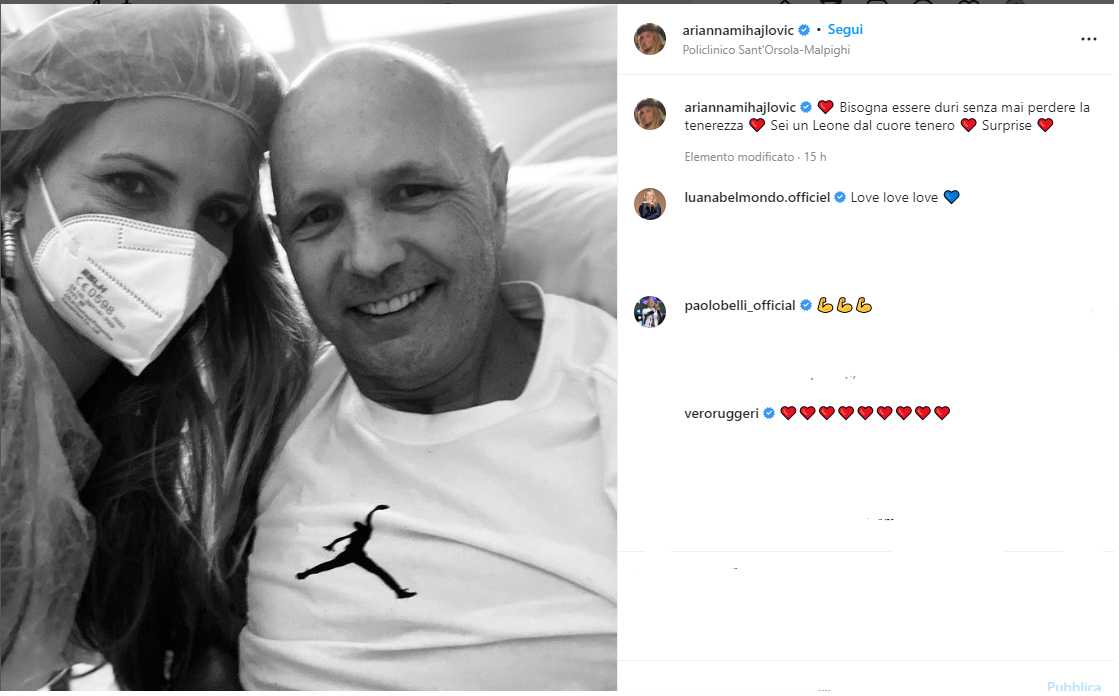Click the verified badge beside header username
Image resolution: width=1119 pixels, height=696 pixels.
[804, 30]
